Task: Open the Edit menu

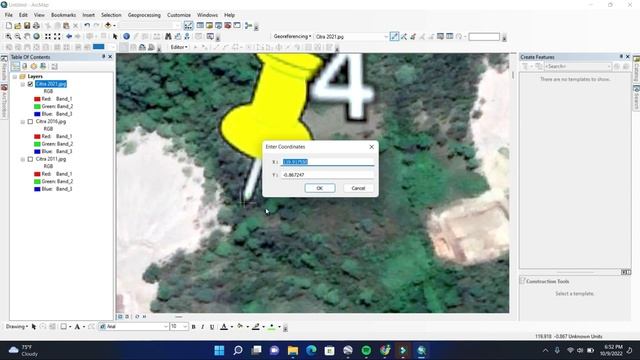Action: coord(23,15)
